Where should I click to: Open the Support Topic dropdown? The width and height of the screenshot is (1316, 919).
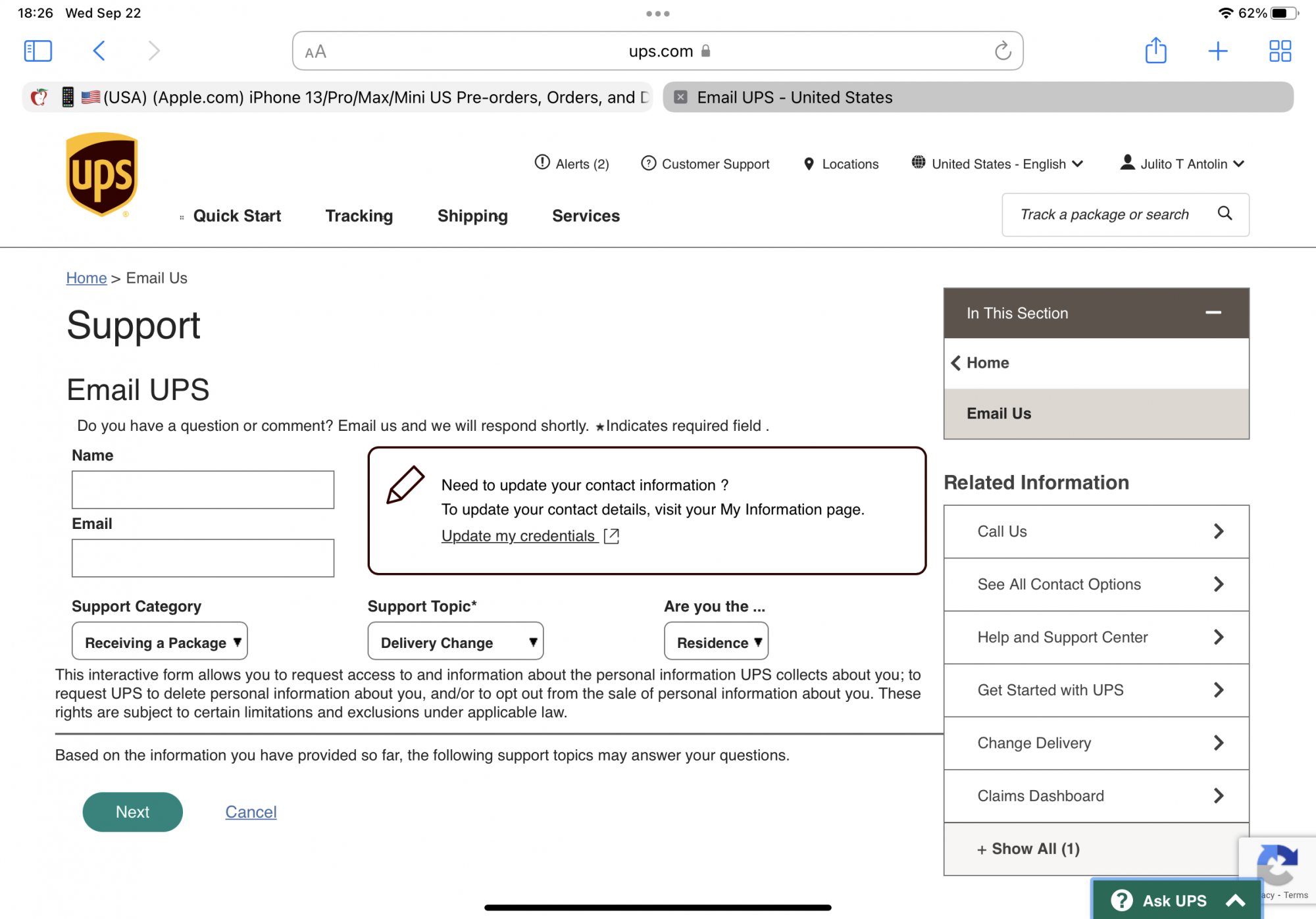coord(455,641)
